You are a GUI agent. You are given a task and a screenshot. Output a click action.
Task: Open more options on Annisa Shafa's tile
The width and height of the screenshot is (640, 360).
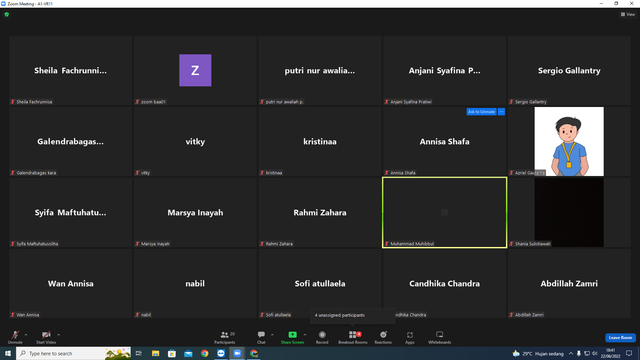(501, 111)
